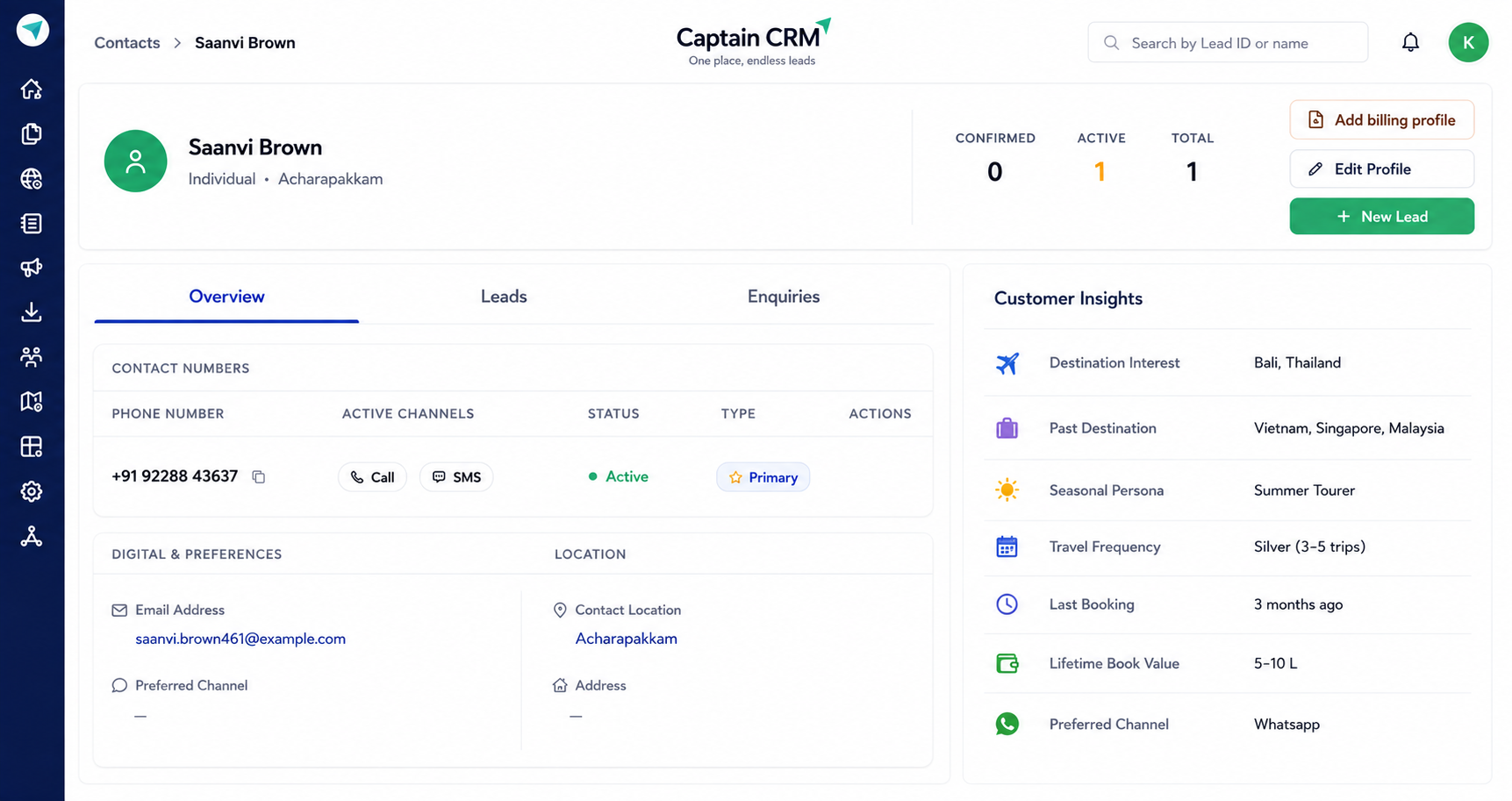Click Summer Tourer value
Image resolution: width=1512 pixels, height=801 pixels.
coord(1304,490)
